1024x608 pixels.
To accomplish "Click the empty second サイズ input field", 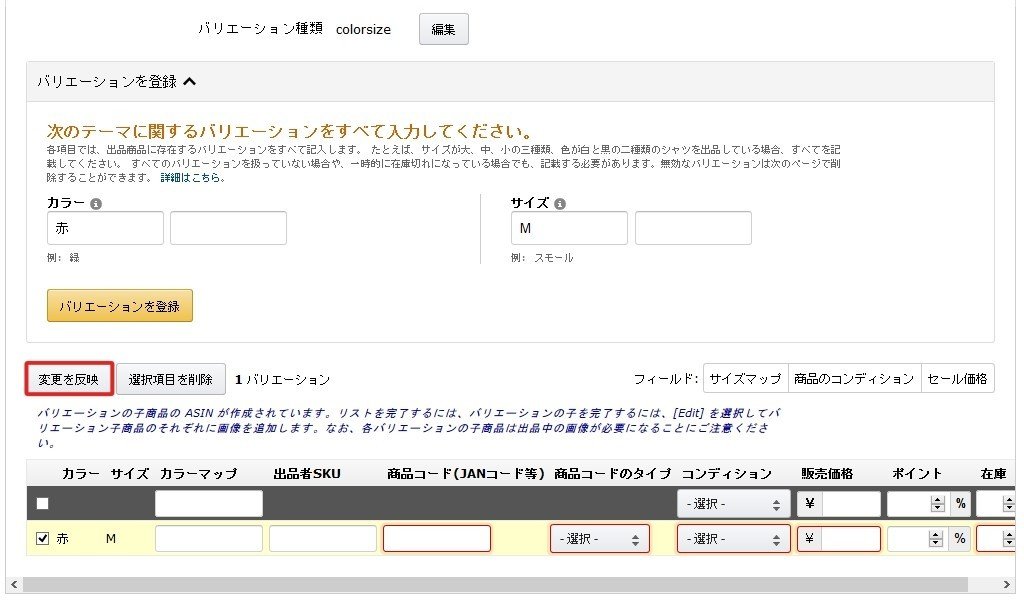I will [694, 228].
